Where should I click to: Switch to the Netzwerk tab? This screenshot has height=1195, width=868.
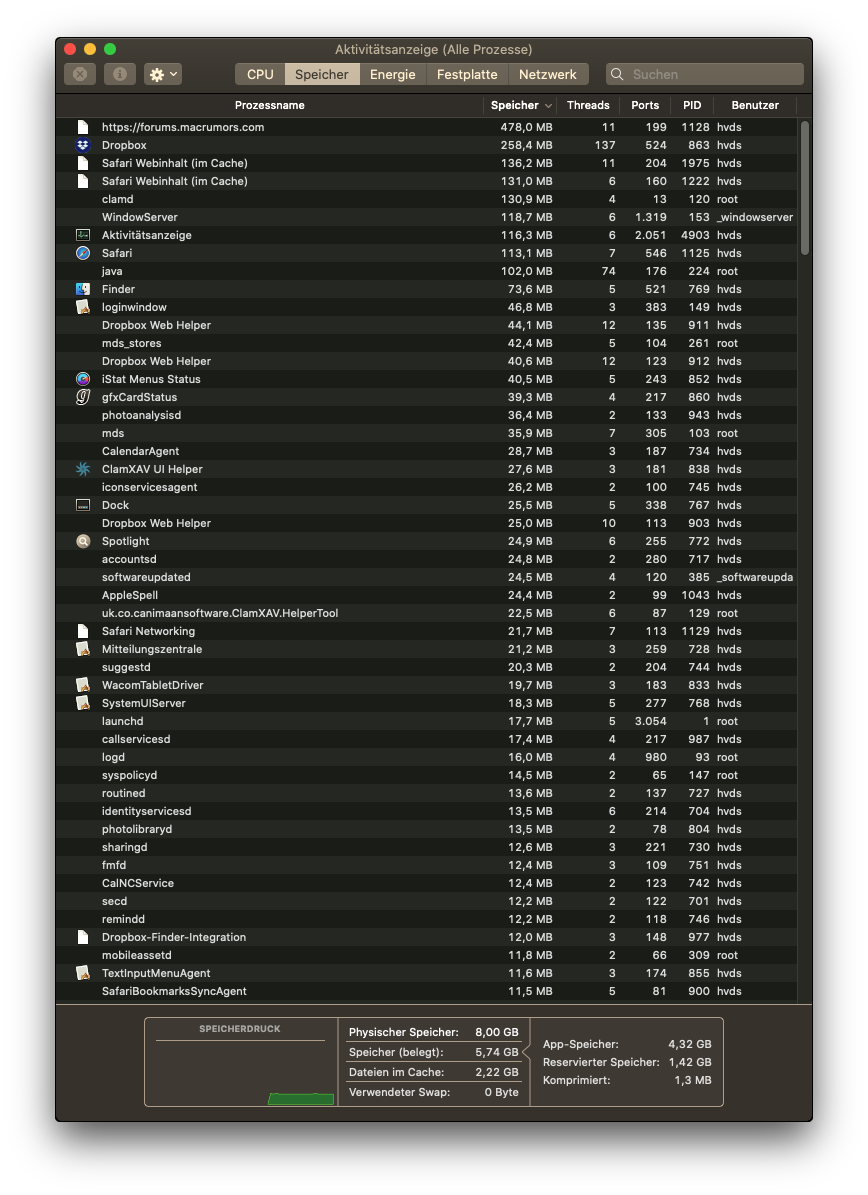[547, 74]
